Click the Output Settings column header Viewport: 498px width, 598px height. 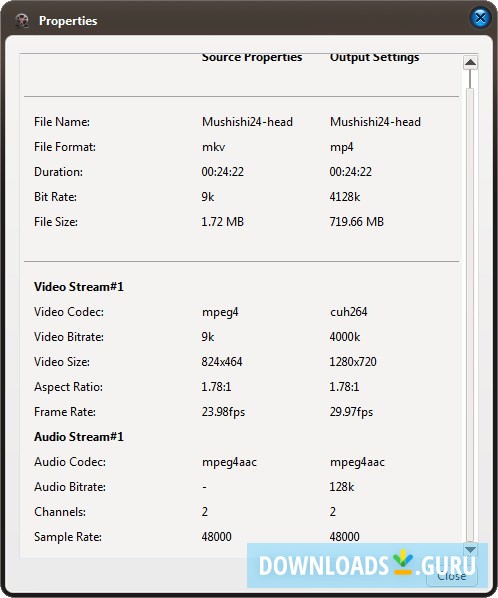tap(374, 57)
